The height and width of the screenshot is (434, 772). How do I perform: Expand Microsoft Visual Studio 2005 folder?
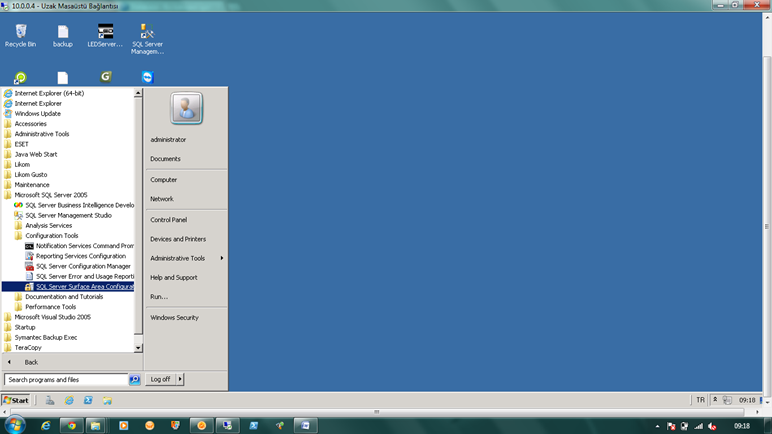(52, 317)
